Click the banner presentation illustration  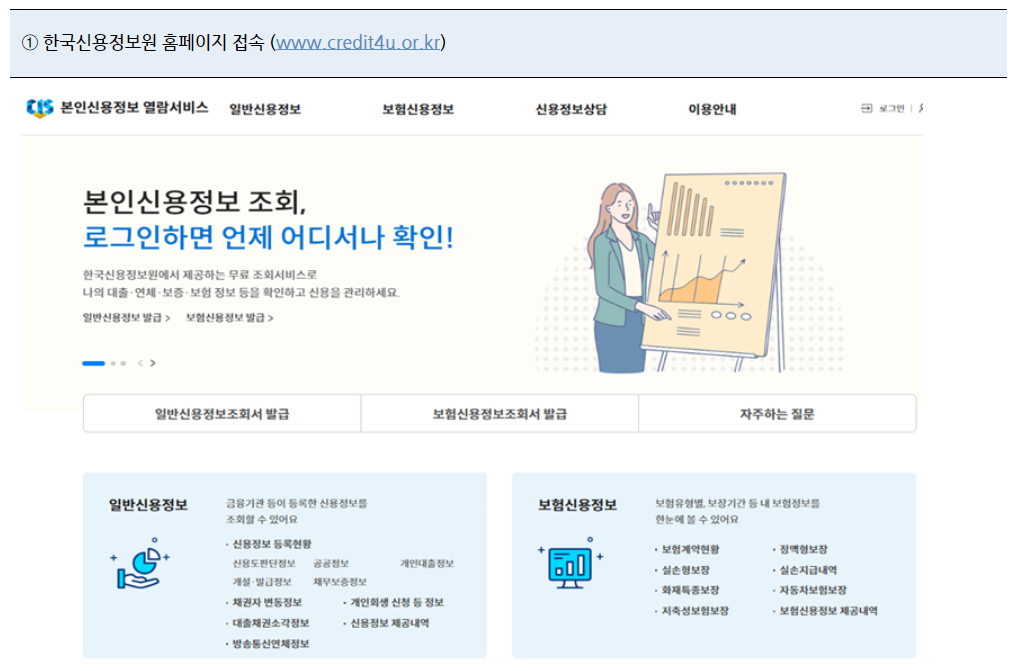690,274
